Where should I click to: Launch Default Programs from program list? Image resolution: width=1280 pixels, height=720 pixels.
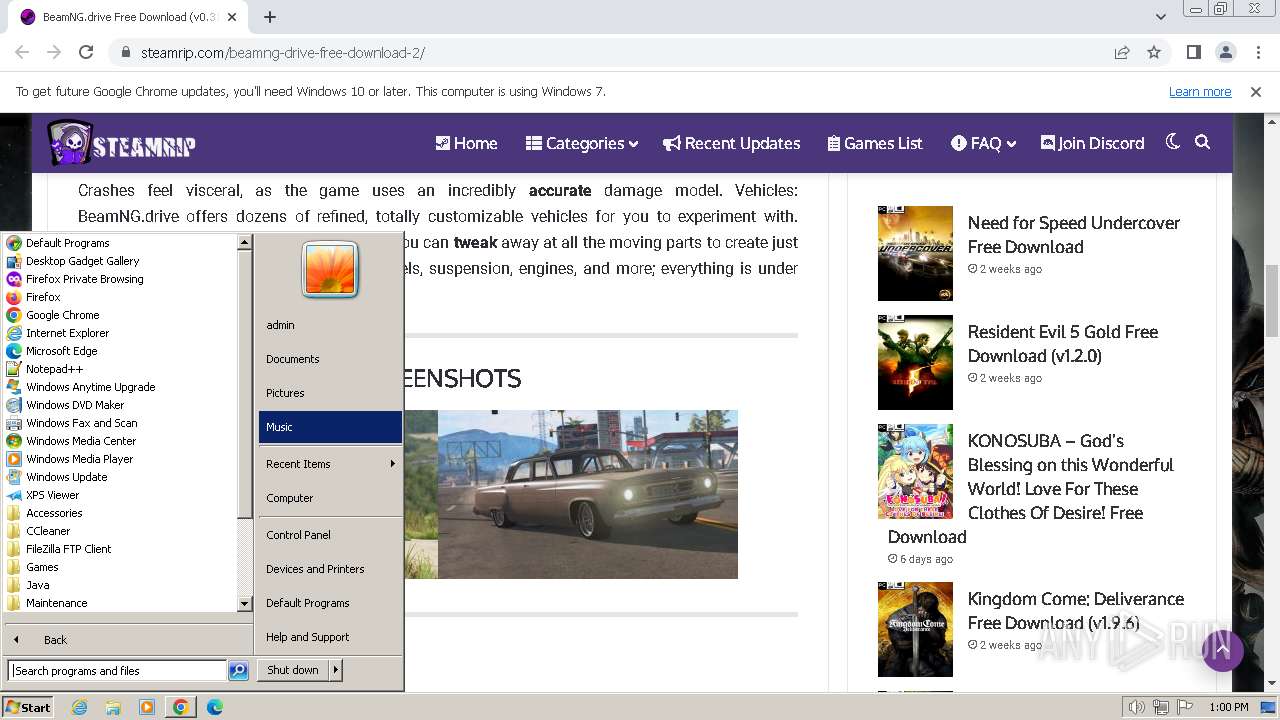tap(68, 243)
